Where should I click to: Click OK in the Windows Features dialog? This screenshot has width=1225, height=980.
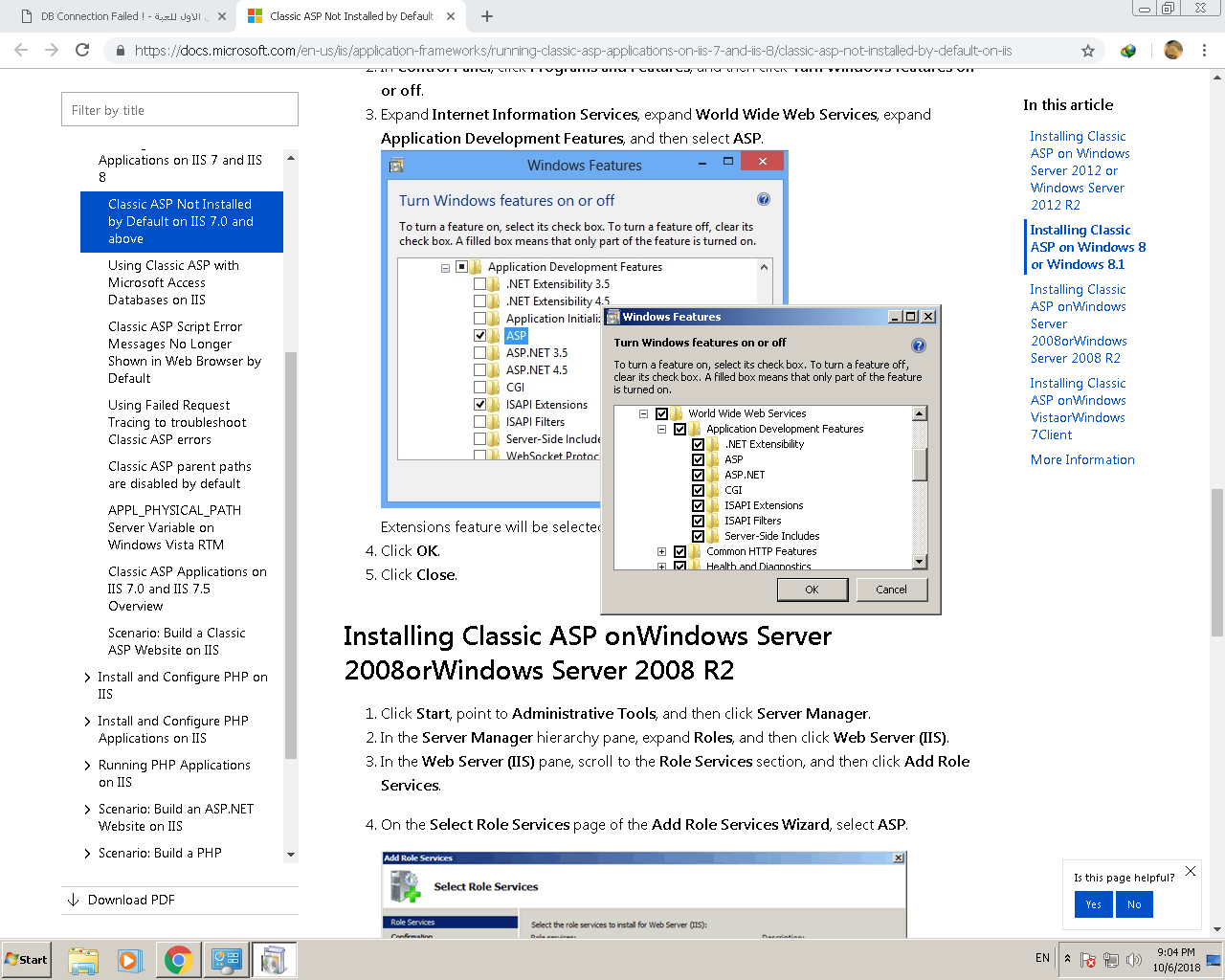812,590
